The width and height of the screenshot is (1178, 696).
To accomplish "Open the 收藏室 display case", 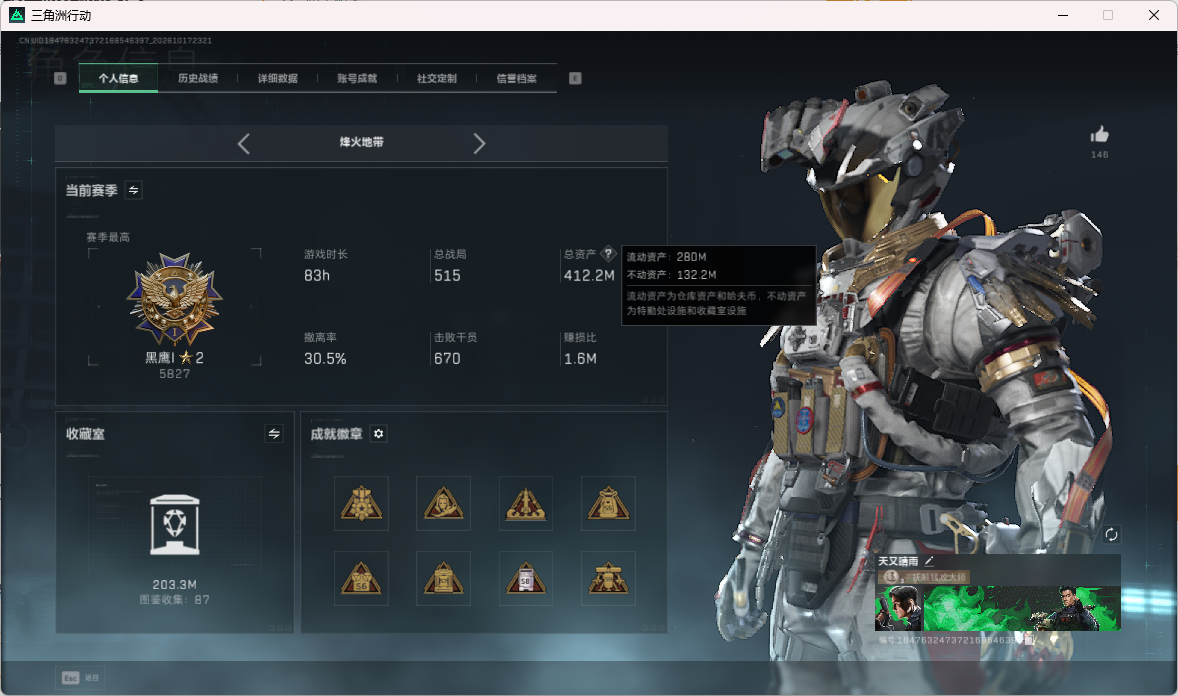I will tap(174, 525).
